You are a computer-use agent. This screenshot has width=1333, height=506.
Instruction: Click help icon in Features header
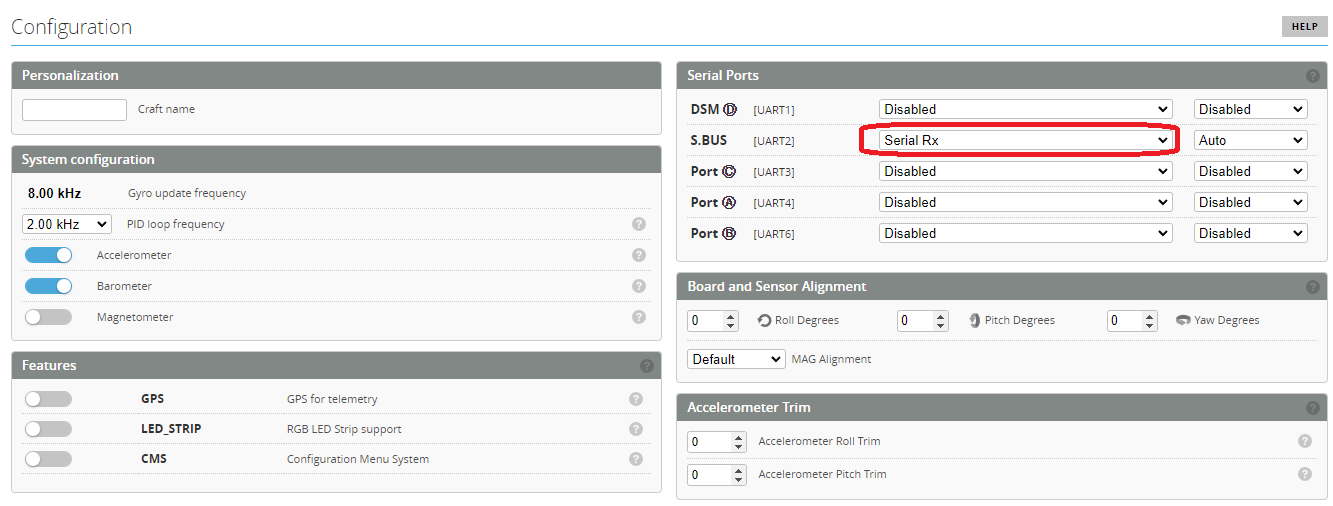coord(646,366)
